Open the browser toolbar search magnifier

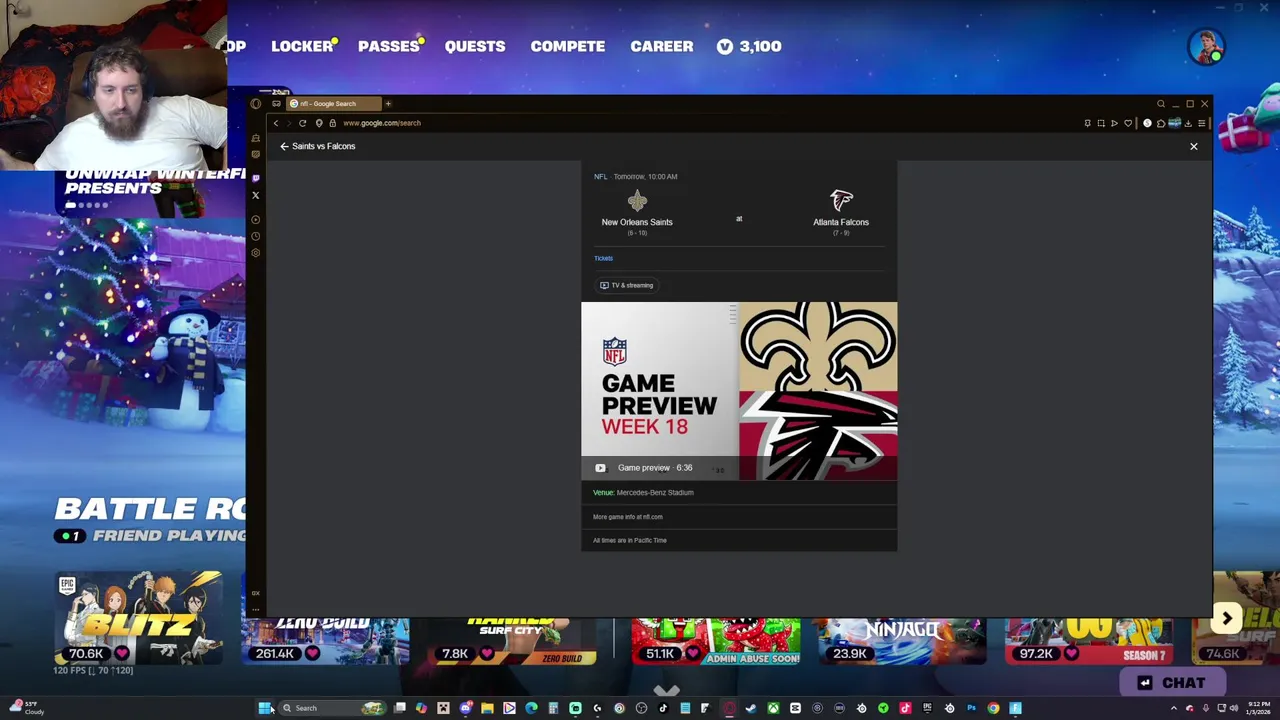click(x=1161, y=104)
